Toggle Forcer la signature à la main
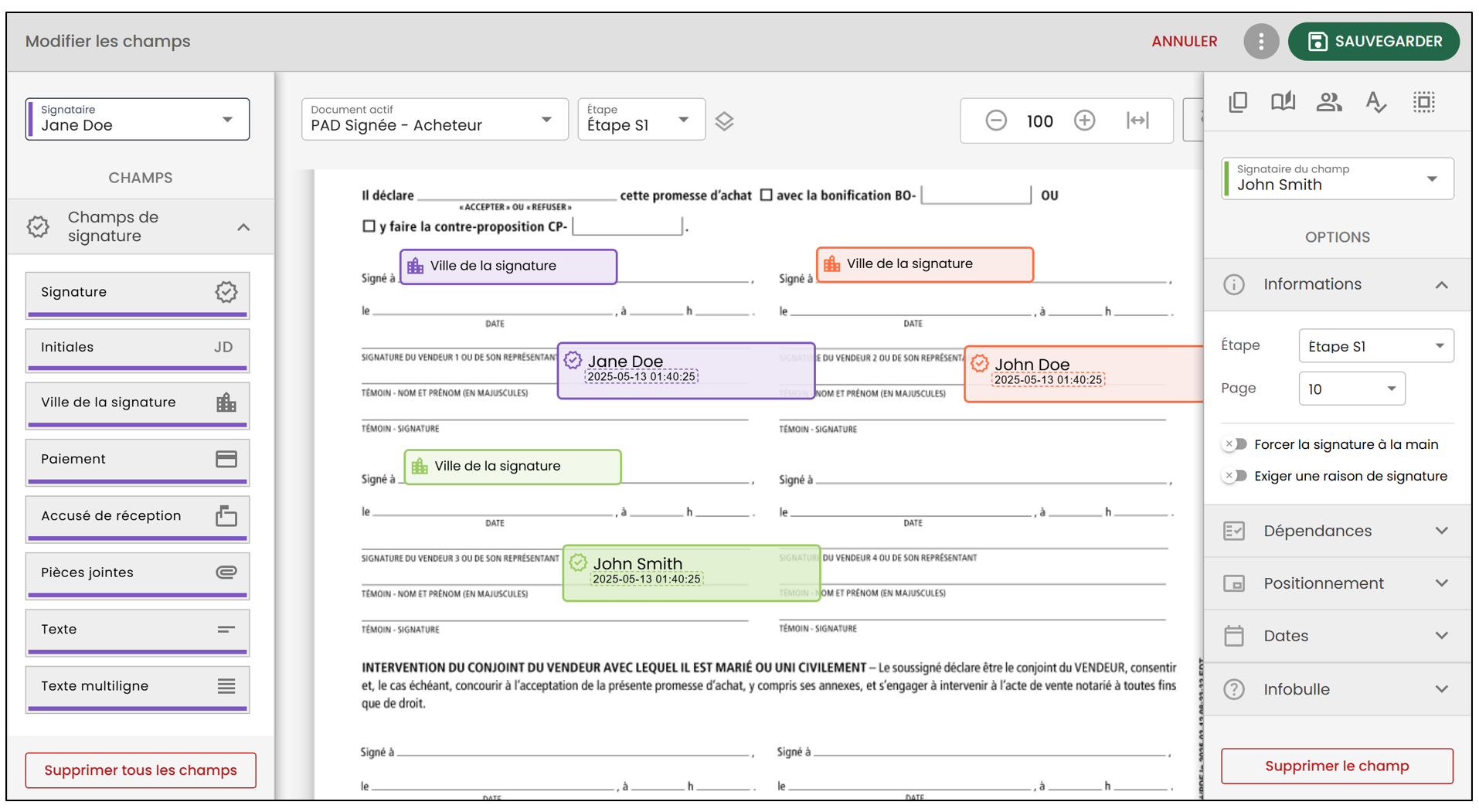Screen dimensions: 1479x812 (1235, 444)
